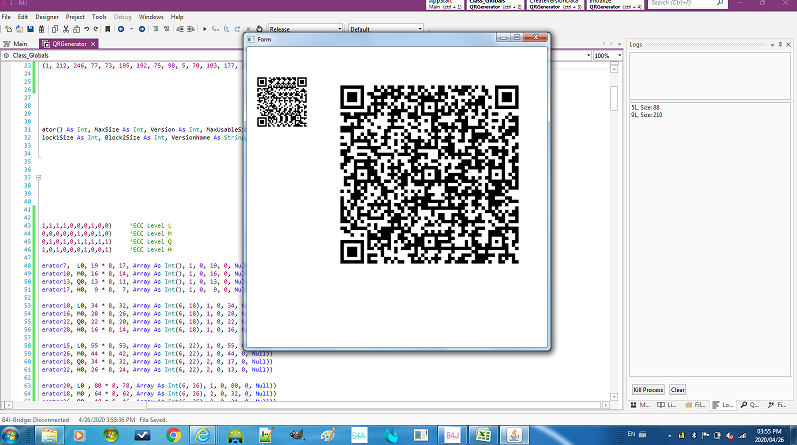Click the Search (Ctrl+F) input field
Screen dimensions: 797x445
pos(688,4)
